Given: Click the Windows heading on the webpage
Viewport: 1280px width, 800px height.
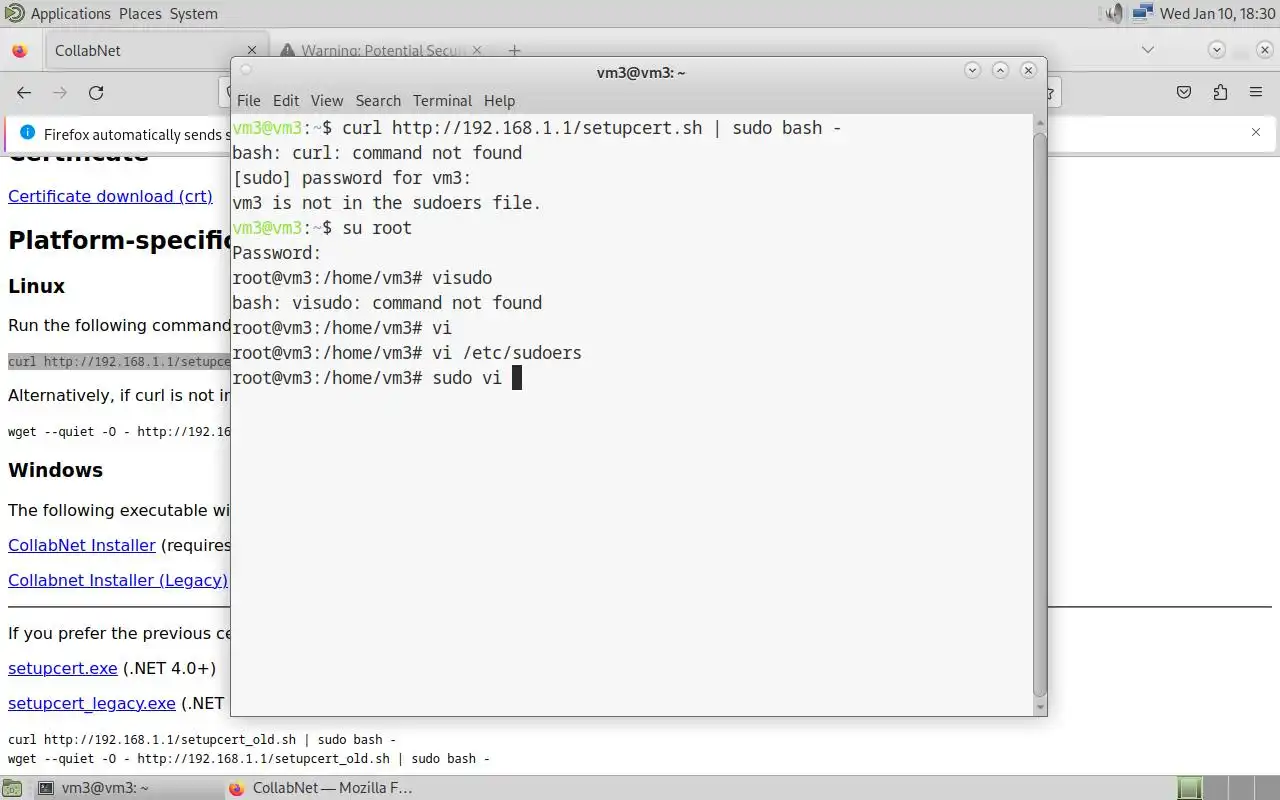Looking at the screenshot, I should pos(55,470).
